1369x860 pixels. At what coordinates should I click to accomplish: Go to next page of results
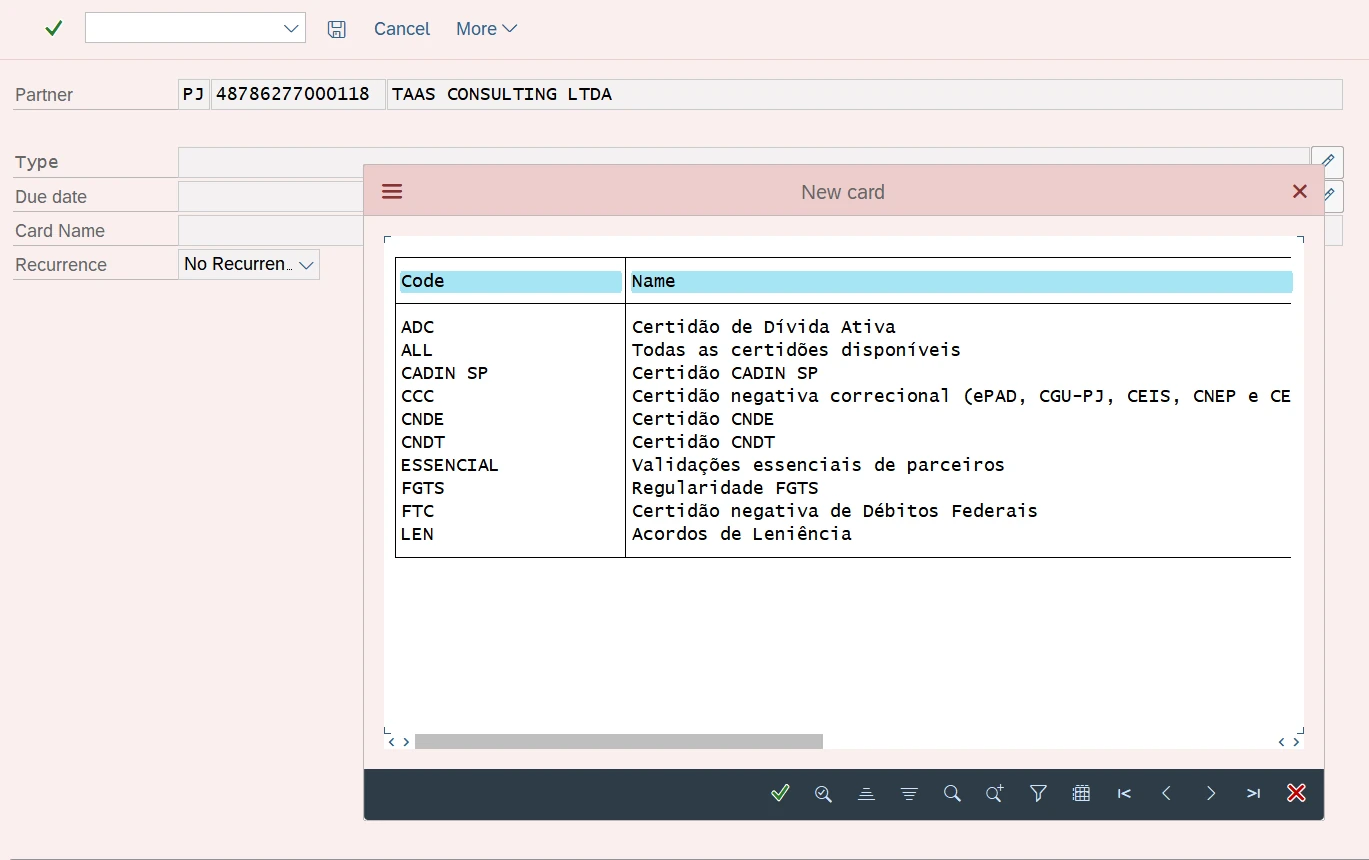[1210, 793]
